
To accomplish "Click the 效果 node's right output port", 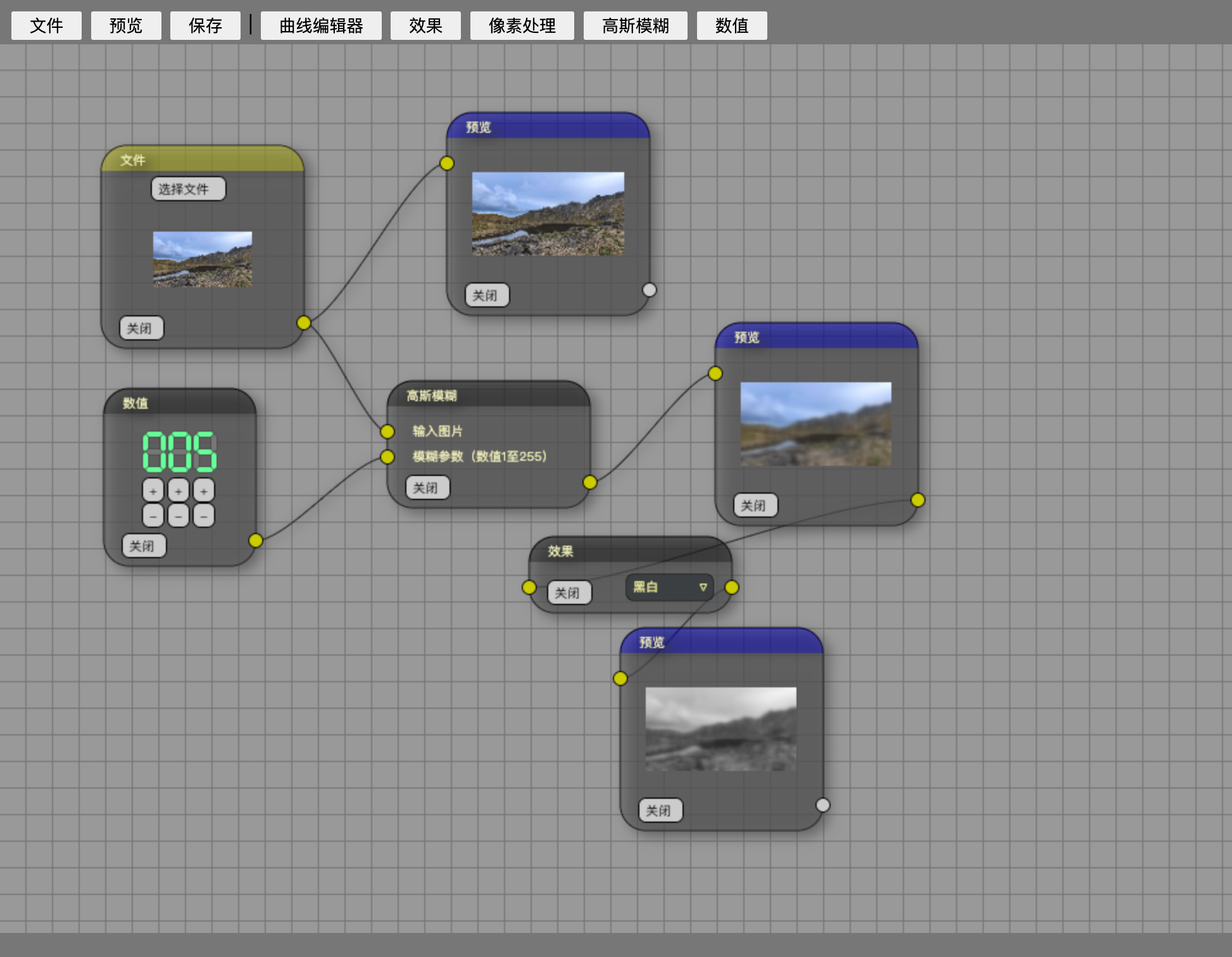I will (732, 587).
